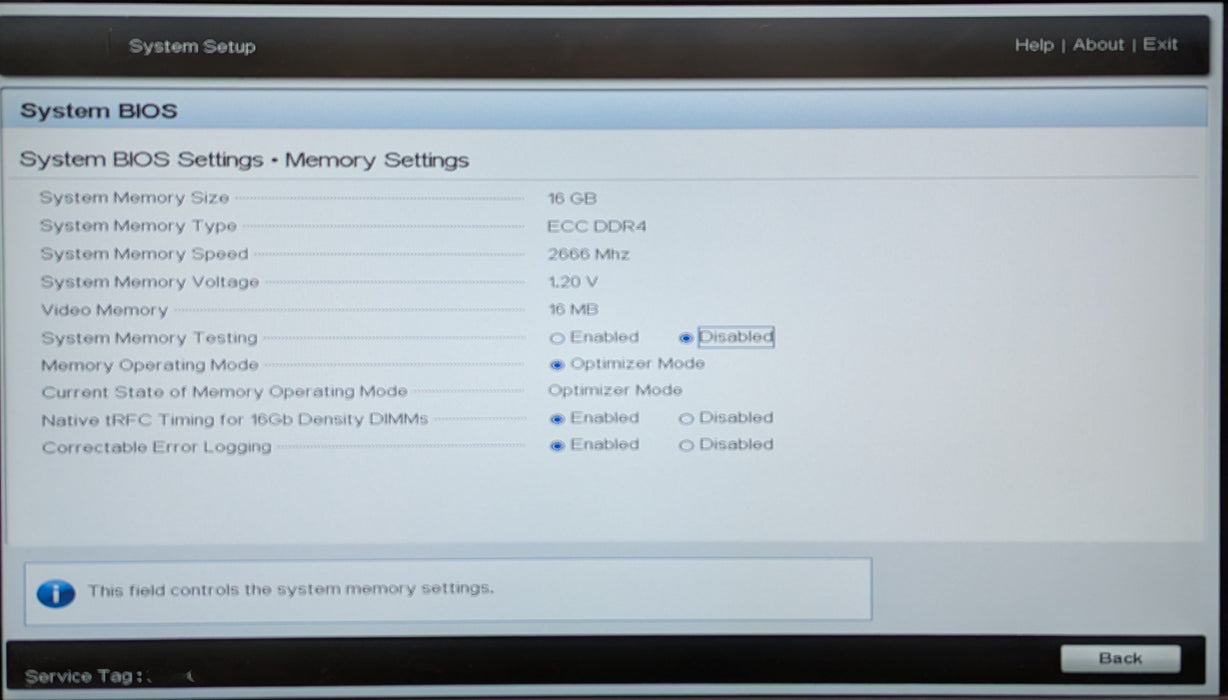Click the System Setup title
The height and width of the screenshot is (700, 1228).
coord(192,47)
